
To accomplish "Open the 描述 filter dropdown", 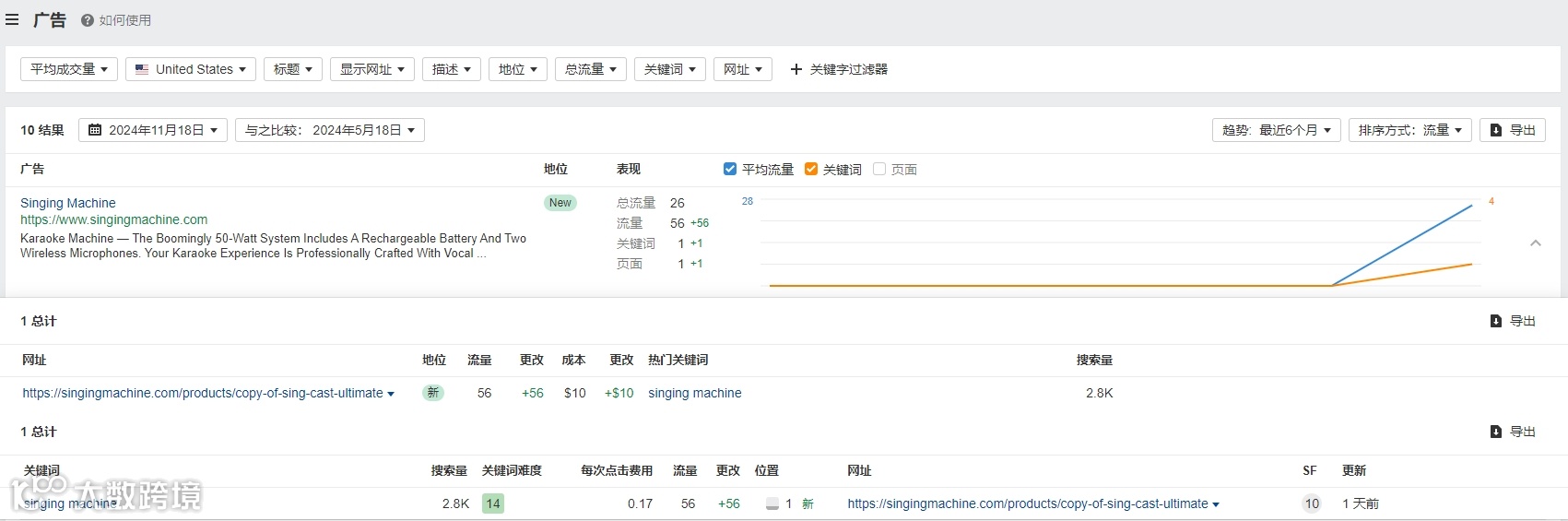I will point(452,69).
